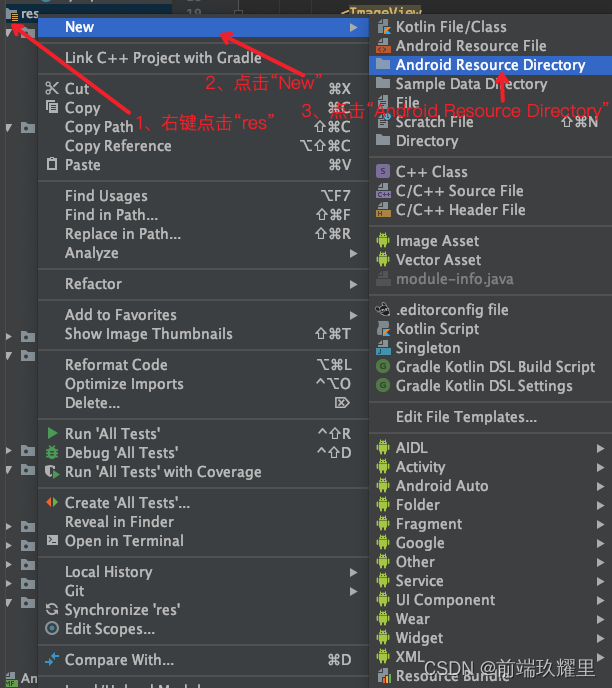Viewport: 612px width, 688px height.
Task: Click the Gradle Kotlin DSL Build Script icon
Action: click(383, 367)
